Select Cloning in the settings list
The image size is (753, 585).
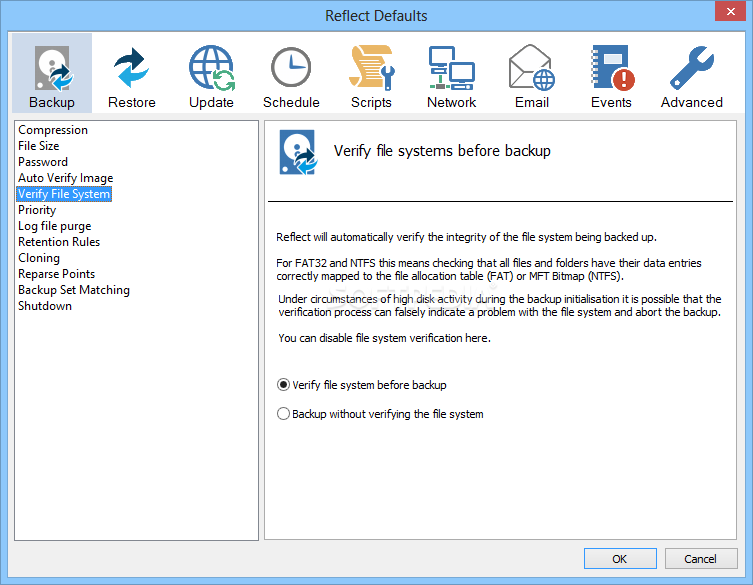39,258
